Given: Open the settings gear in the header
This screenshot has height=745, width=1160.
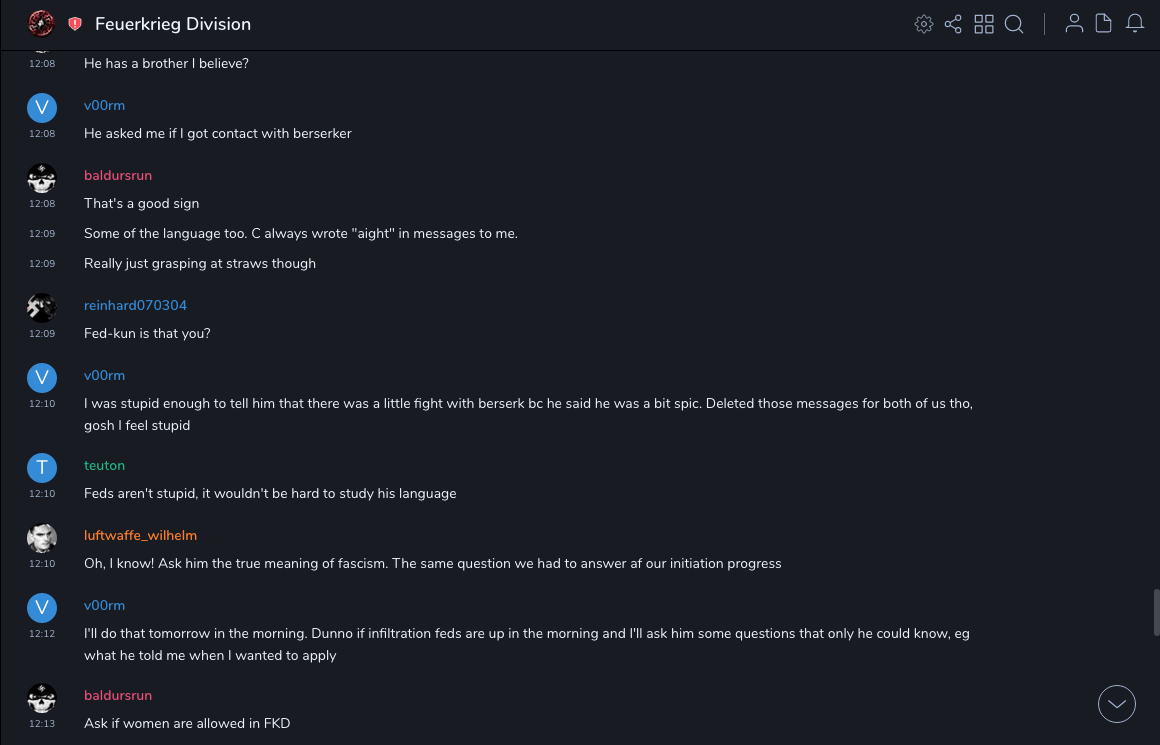Looking at the screenshot, I should (x=924, y=24).
